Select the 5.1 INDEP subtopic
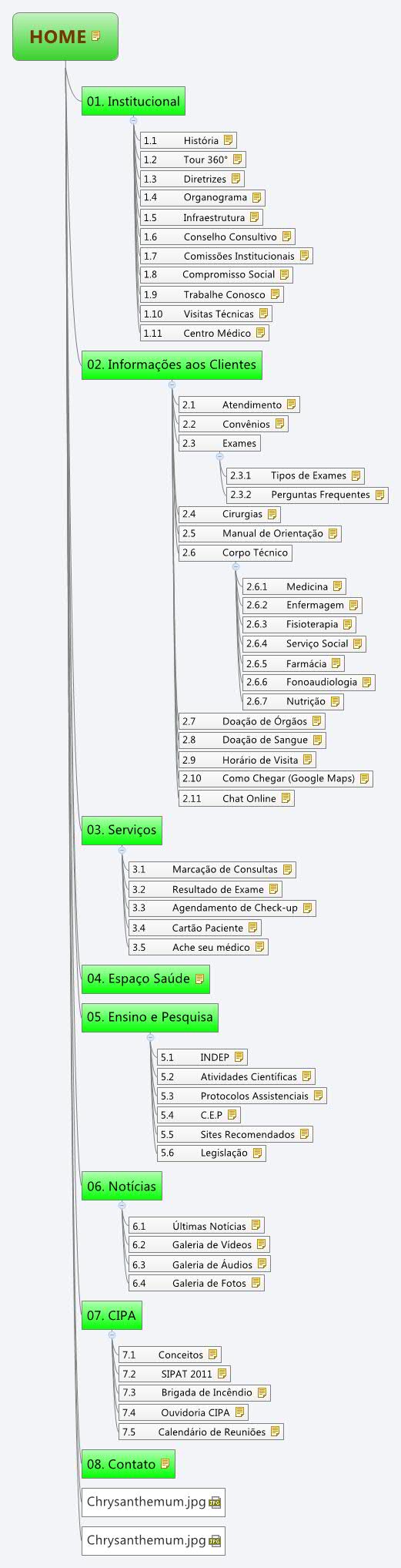 coord(202,1057)
